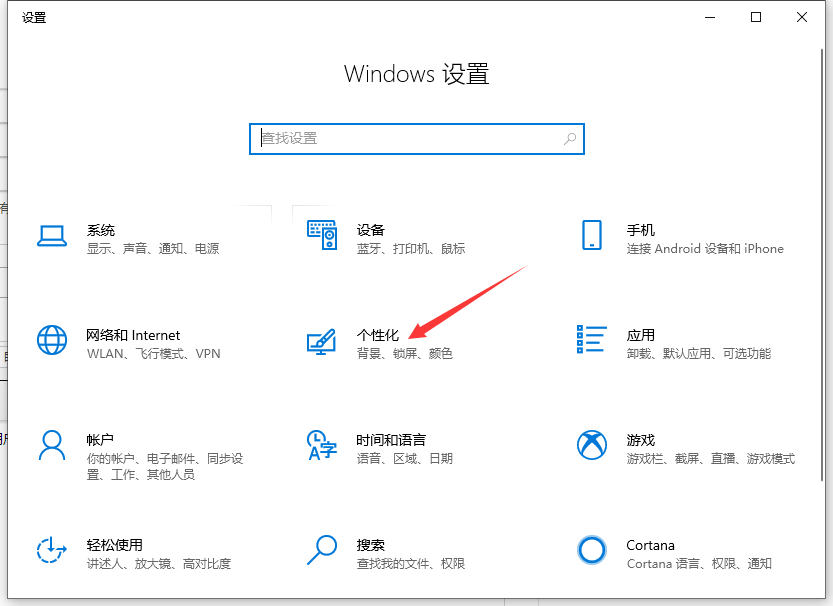Open the Cortana circle icon
This screenshot has height=606, width=833.
coord(591,550)
